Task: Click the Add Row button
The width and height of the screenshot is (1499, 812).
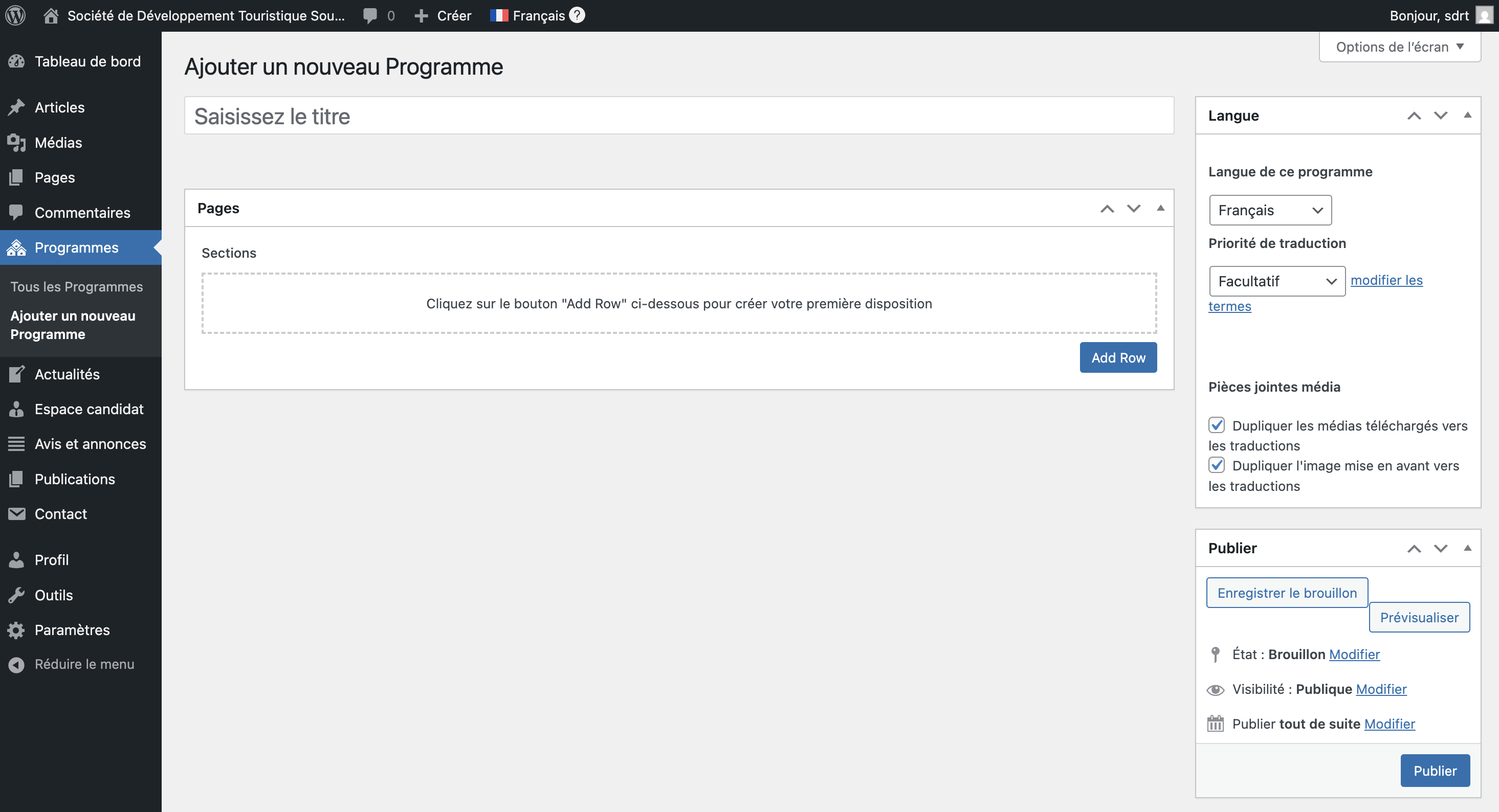Action: [1118, 358]
